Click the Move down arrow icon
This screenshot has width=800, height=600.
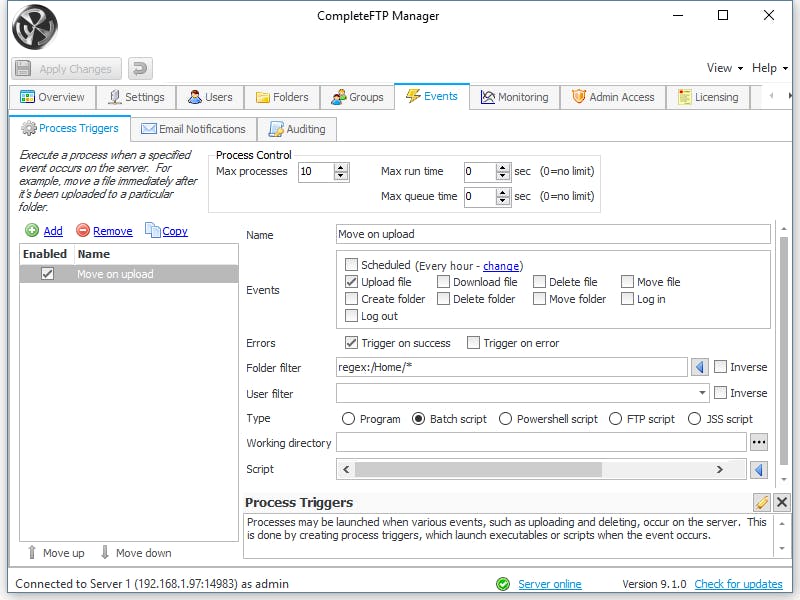pos(105,553)
